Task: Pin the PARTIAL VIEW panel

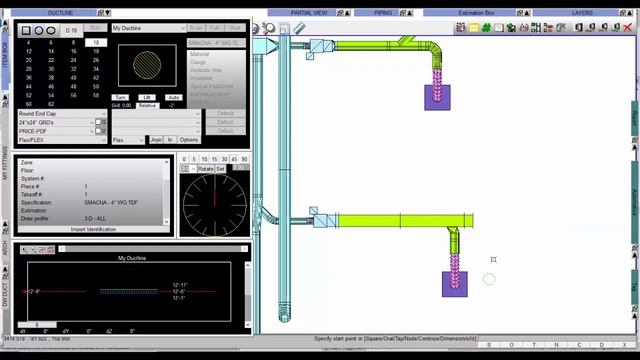Action: pos(340,13)
